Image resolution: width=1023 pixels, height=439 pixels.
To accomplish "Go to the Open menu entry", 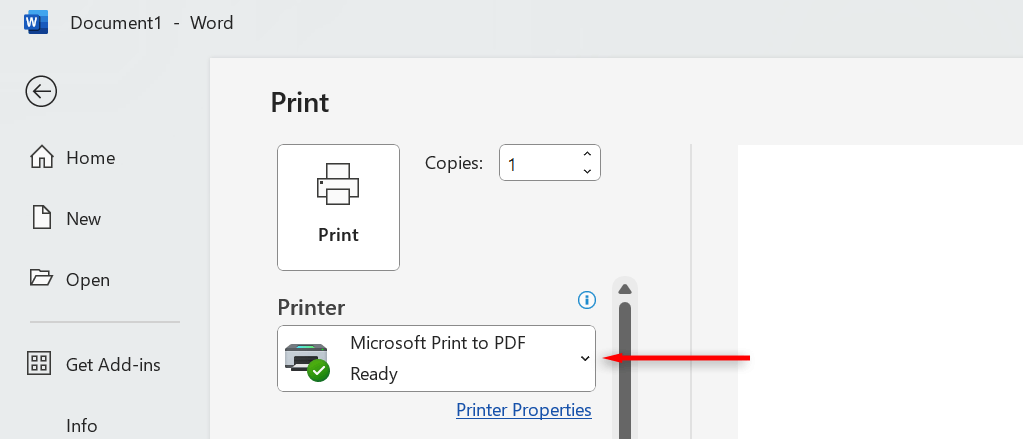I will pyautogui.click(x=87, y=280).
